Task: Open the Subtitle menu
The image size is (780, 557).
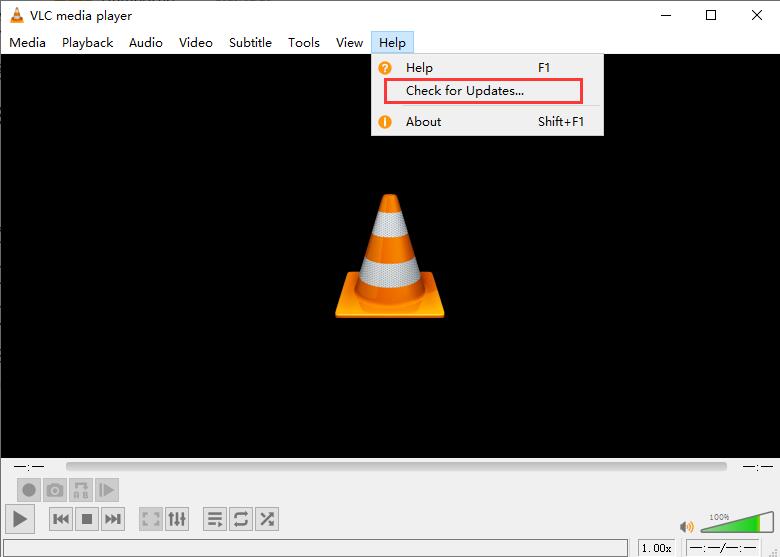Action: pyautogui.click(x=250, y=43)
